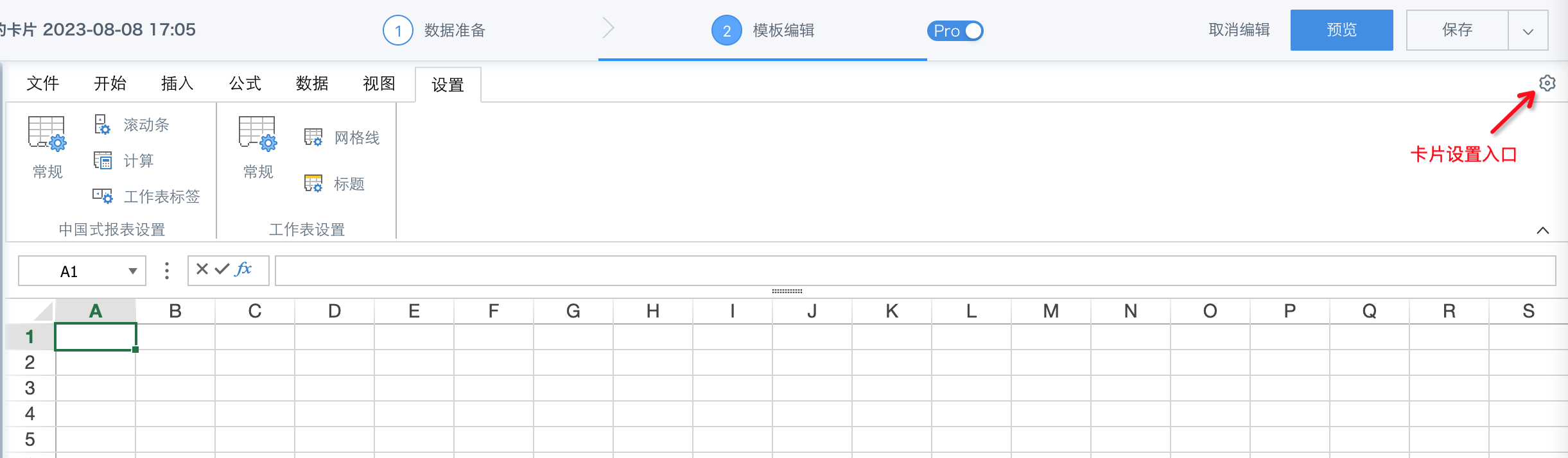Select column D header

pyautogui.click(x=335, y=311)
